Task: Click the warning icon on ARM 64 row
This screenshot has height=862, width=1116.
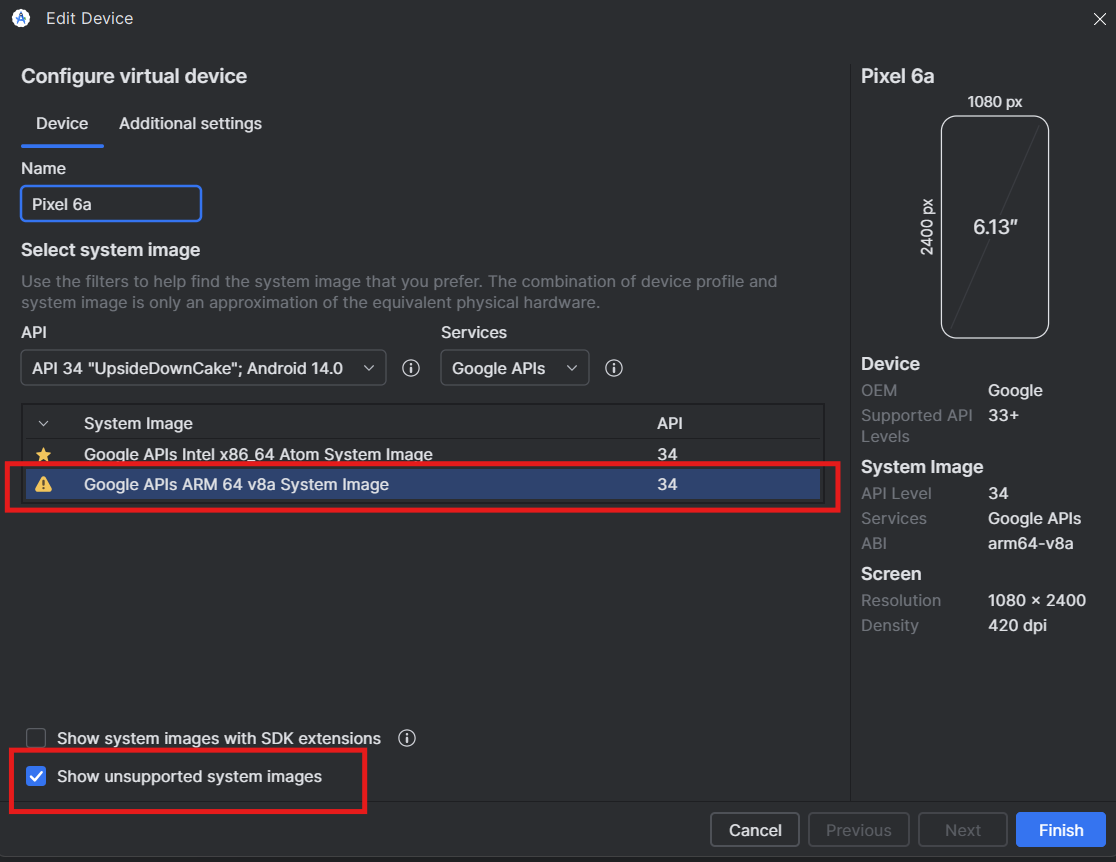Action: point(43,484)
